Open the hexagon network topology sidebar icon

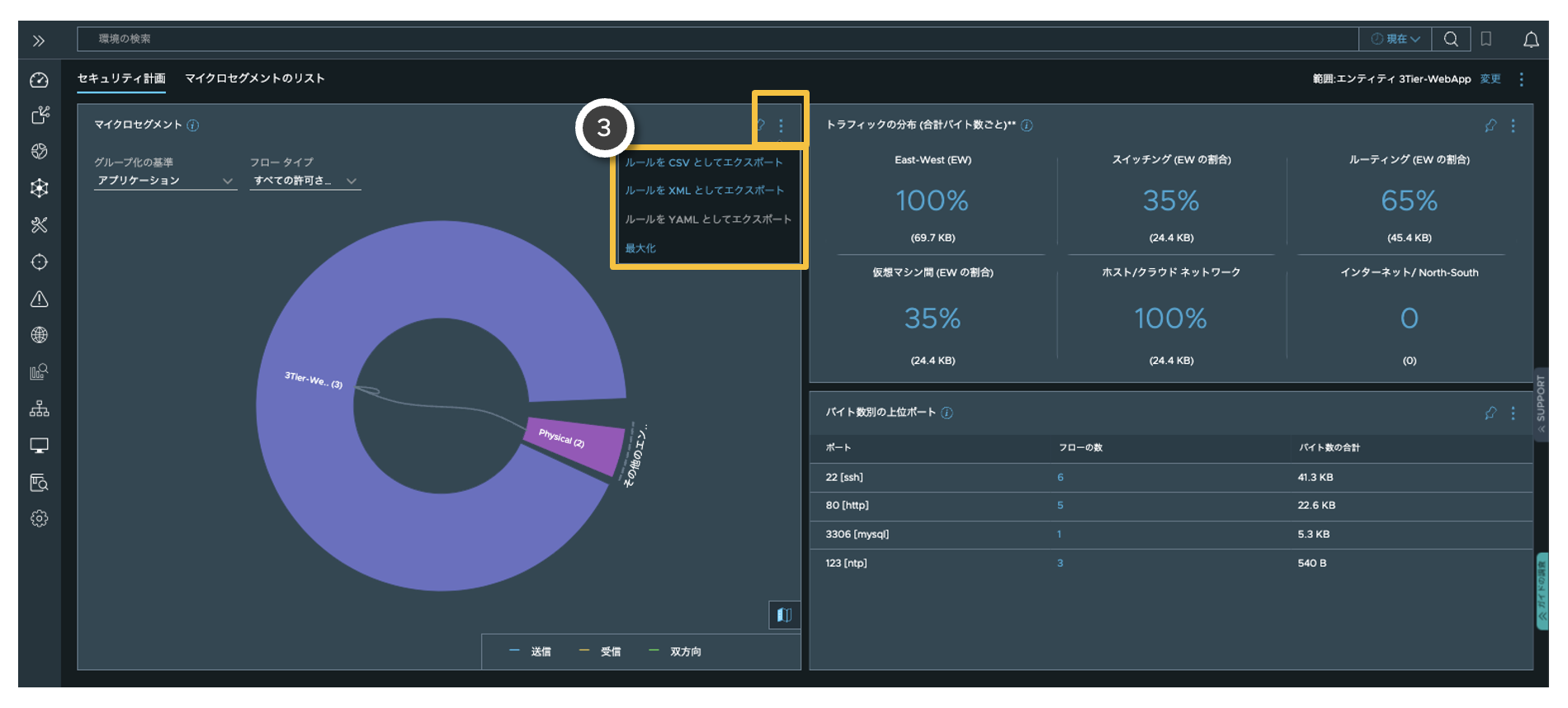click(x=39, y=188)
